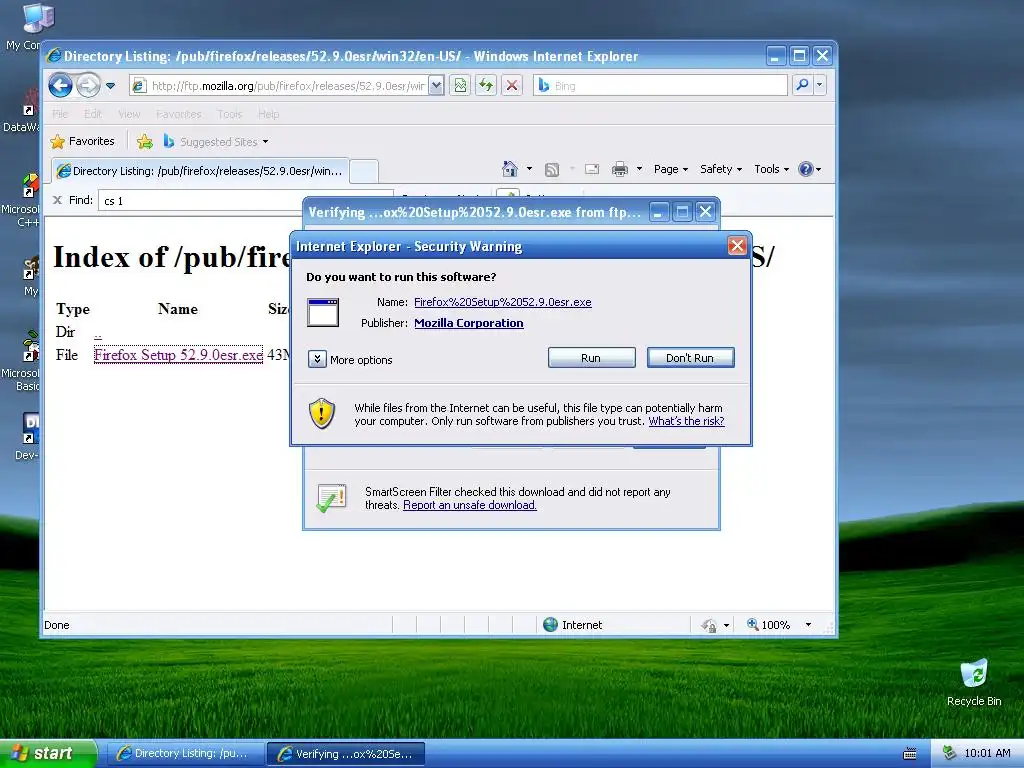Click the Read Mail icon
The image size is (1024, 768).
pos(592,169)
